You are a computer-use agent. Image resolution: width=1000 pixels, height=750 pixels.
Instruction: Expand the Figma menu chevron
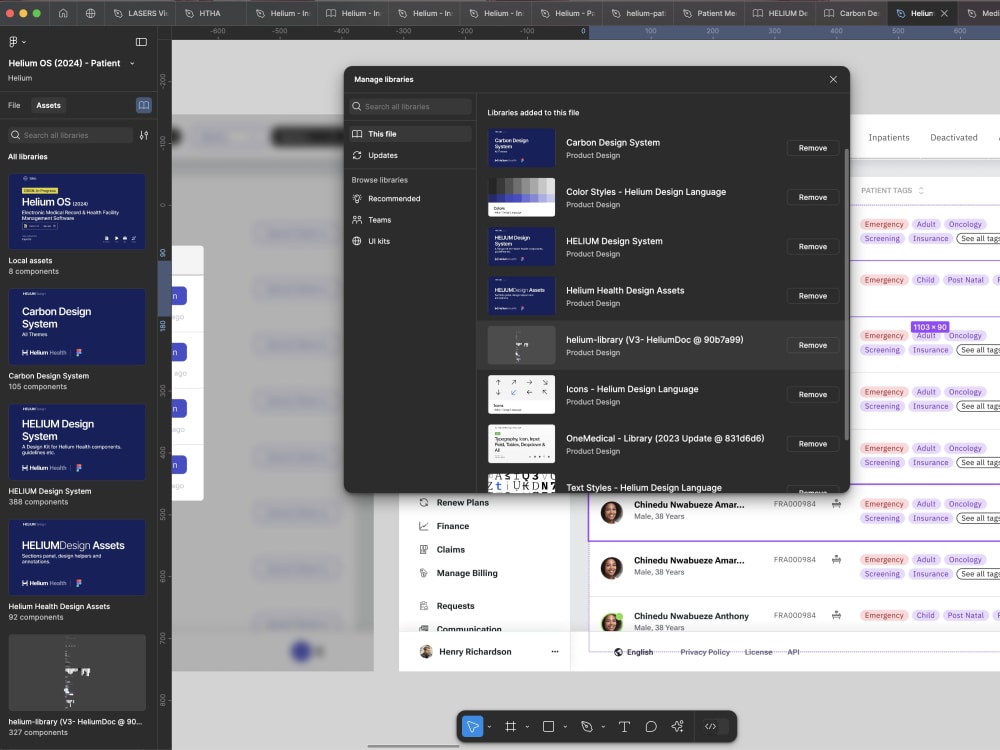pos(24,42)
